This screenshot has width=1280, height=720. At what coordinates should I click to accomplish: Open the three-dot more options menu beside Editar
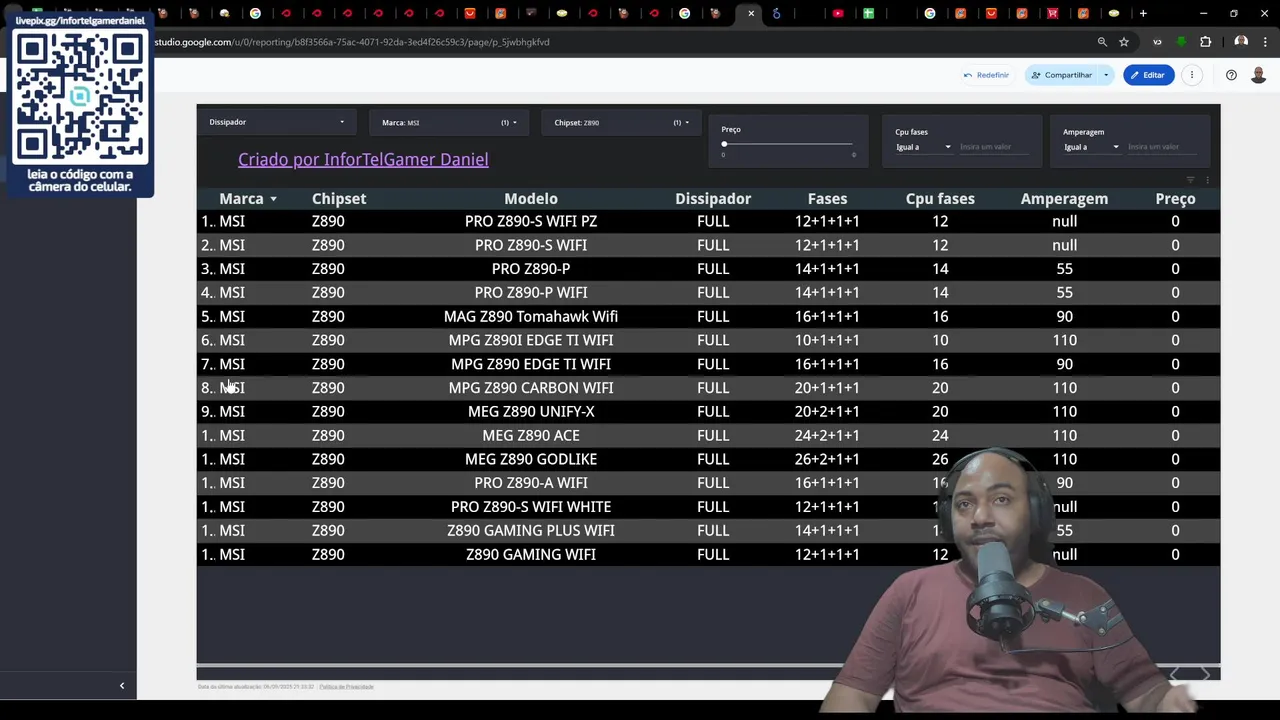(x=1192, y=75)
